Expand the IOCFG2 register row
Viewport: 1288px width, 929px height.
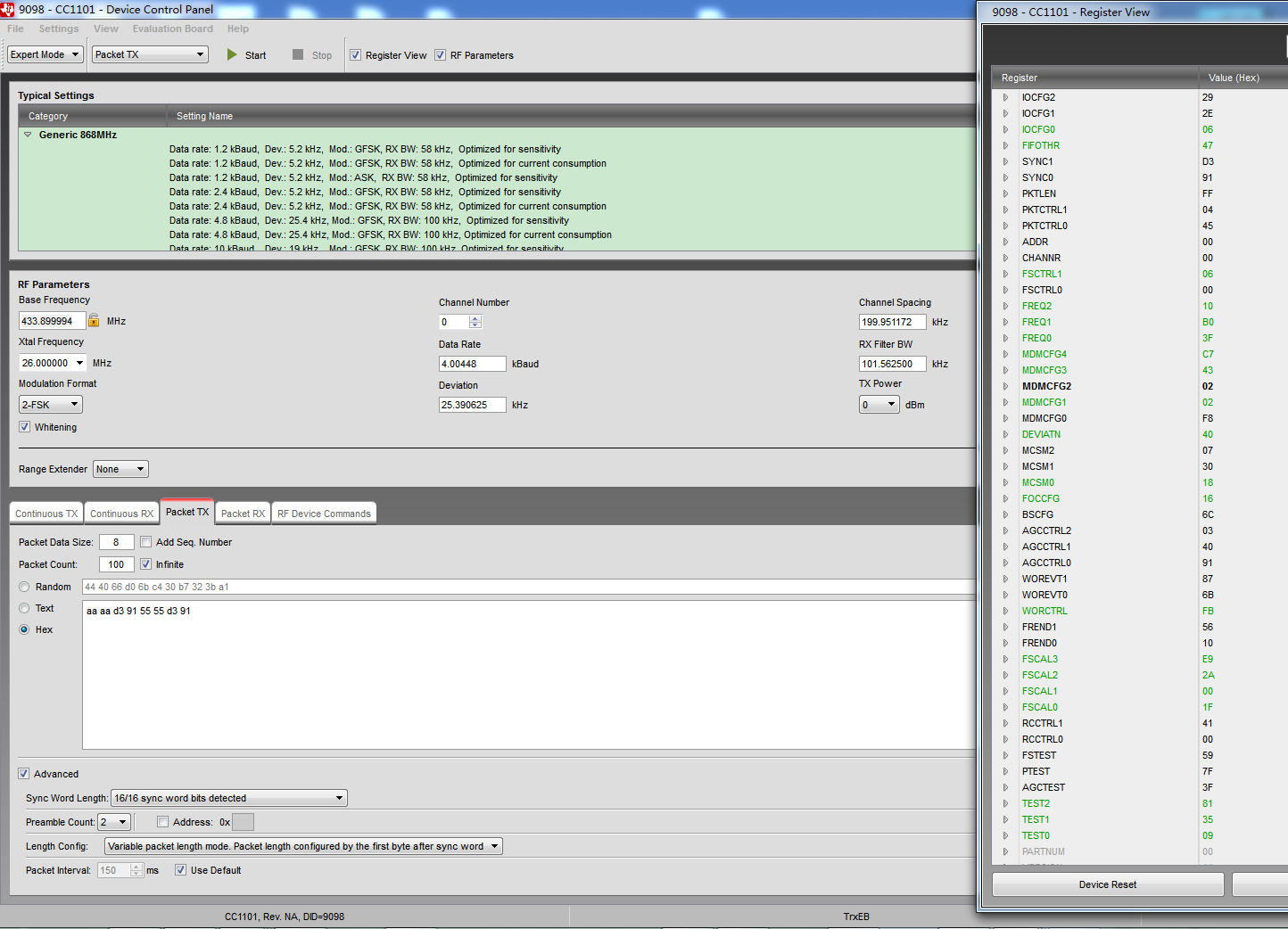pyautogui.click(x=1005, y=97)
